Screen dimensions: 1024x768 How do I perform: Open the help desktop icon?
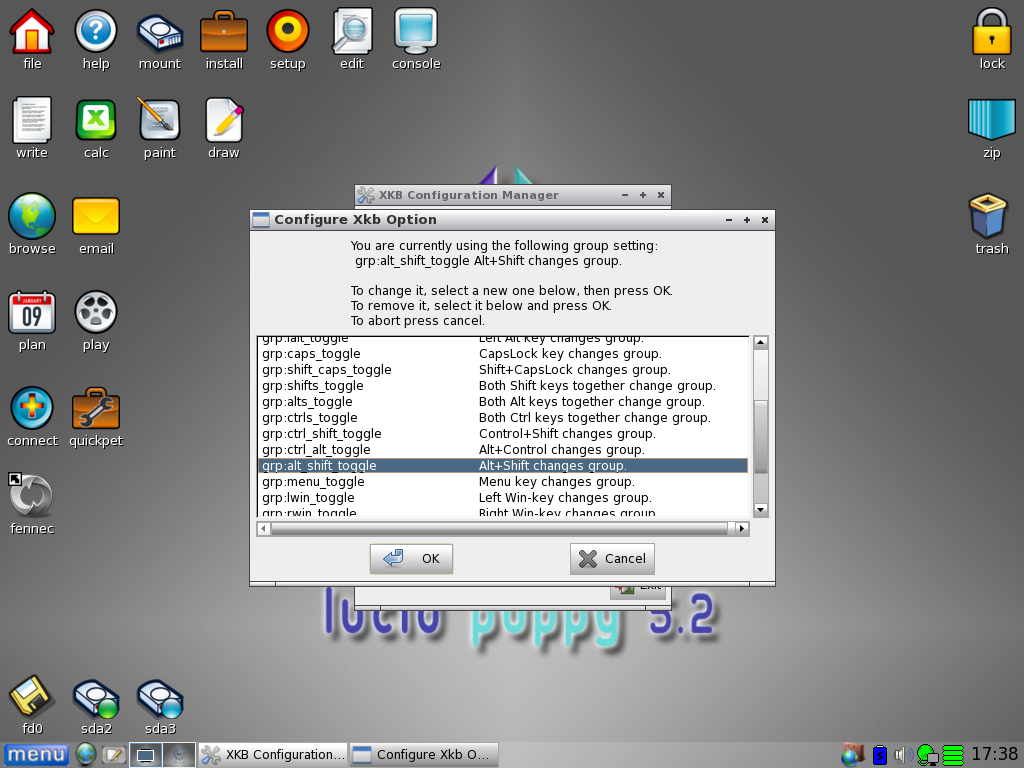tap(95, 31)
